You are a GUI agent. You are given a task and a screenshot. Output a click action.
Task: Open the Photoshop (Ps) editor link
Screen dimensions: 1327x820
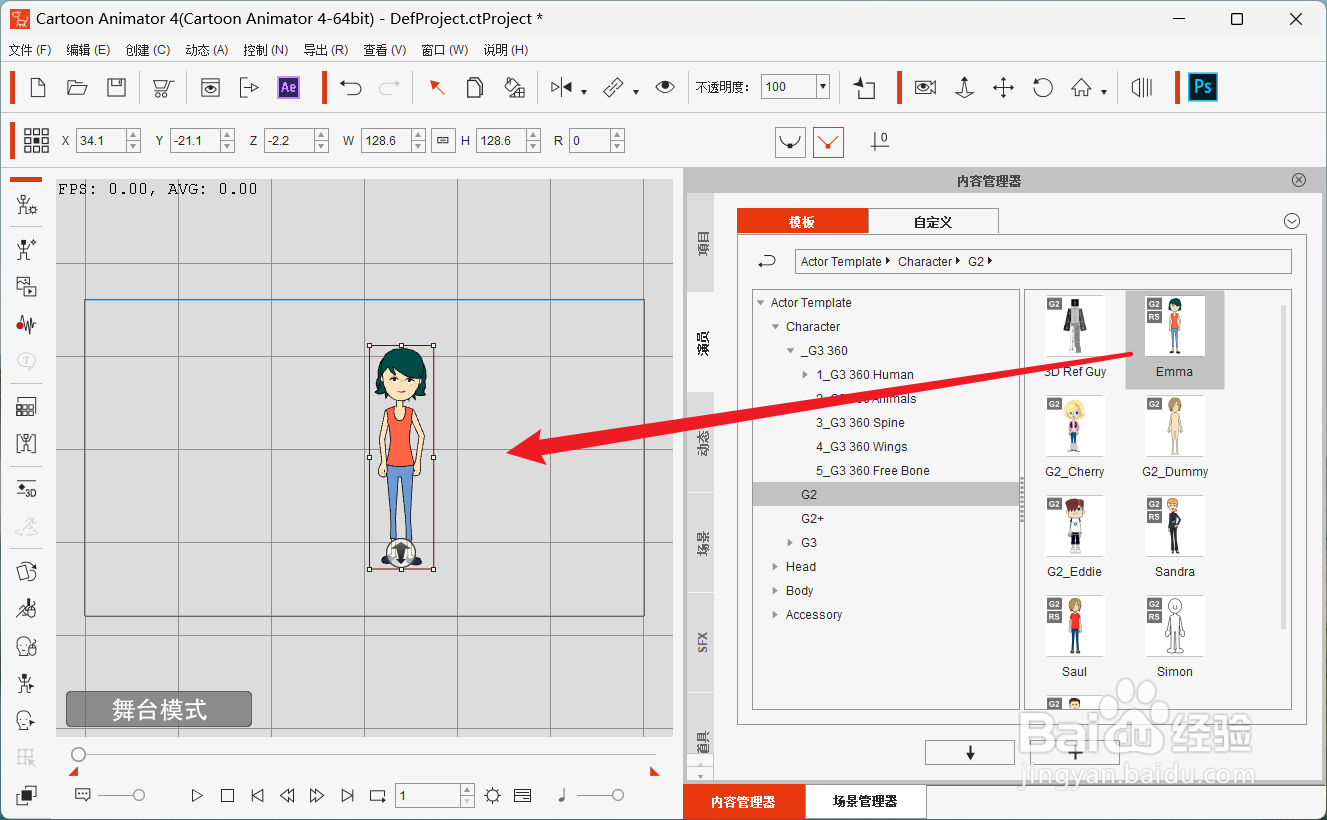1203,87
